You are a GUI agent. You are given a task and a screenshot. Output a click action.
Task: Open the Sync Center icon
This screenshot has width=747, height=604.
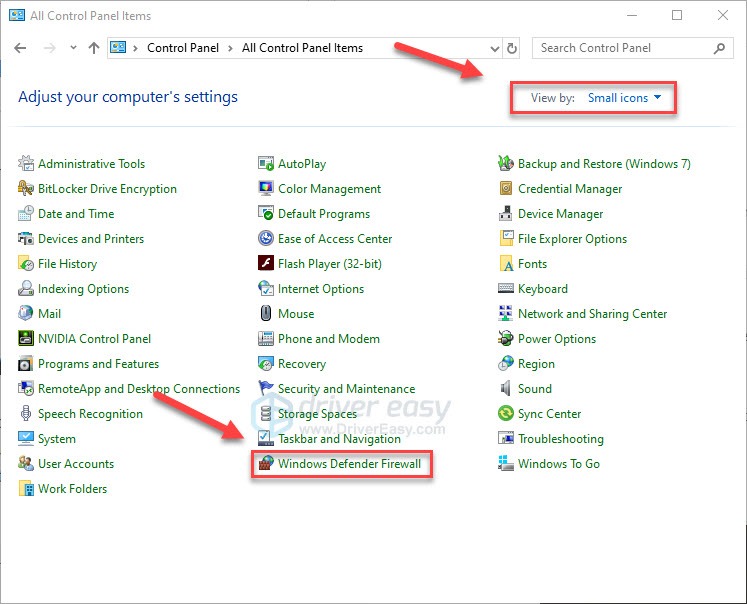click(x=506, y=413)
